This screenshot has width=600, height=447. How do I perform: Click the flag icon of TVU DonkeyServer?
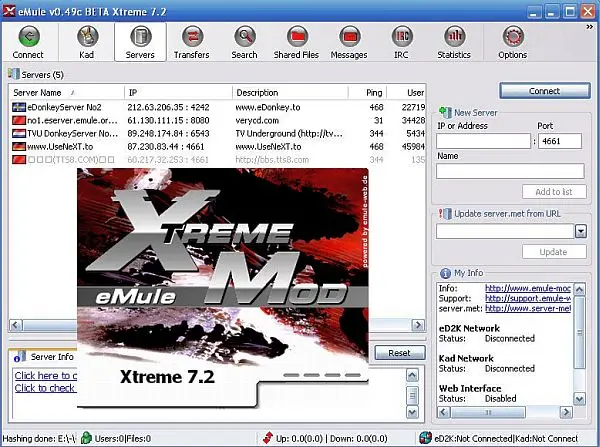pos(19,134)
